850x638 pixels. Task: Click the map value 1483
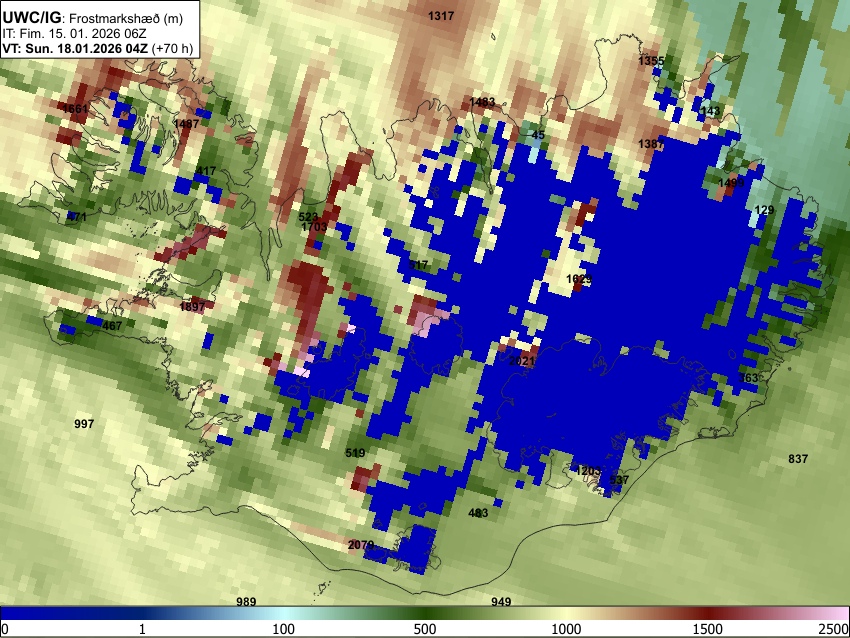click(x=482, y=102)
